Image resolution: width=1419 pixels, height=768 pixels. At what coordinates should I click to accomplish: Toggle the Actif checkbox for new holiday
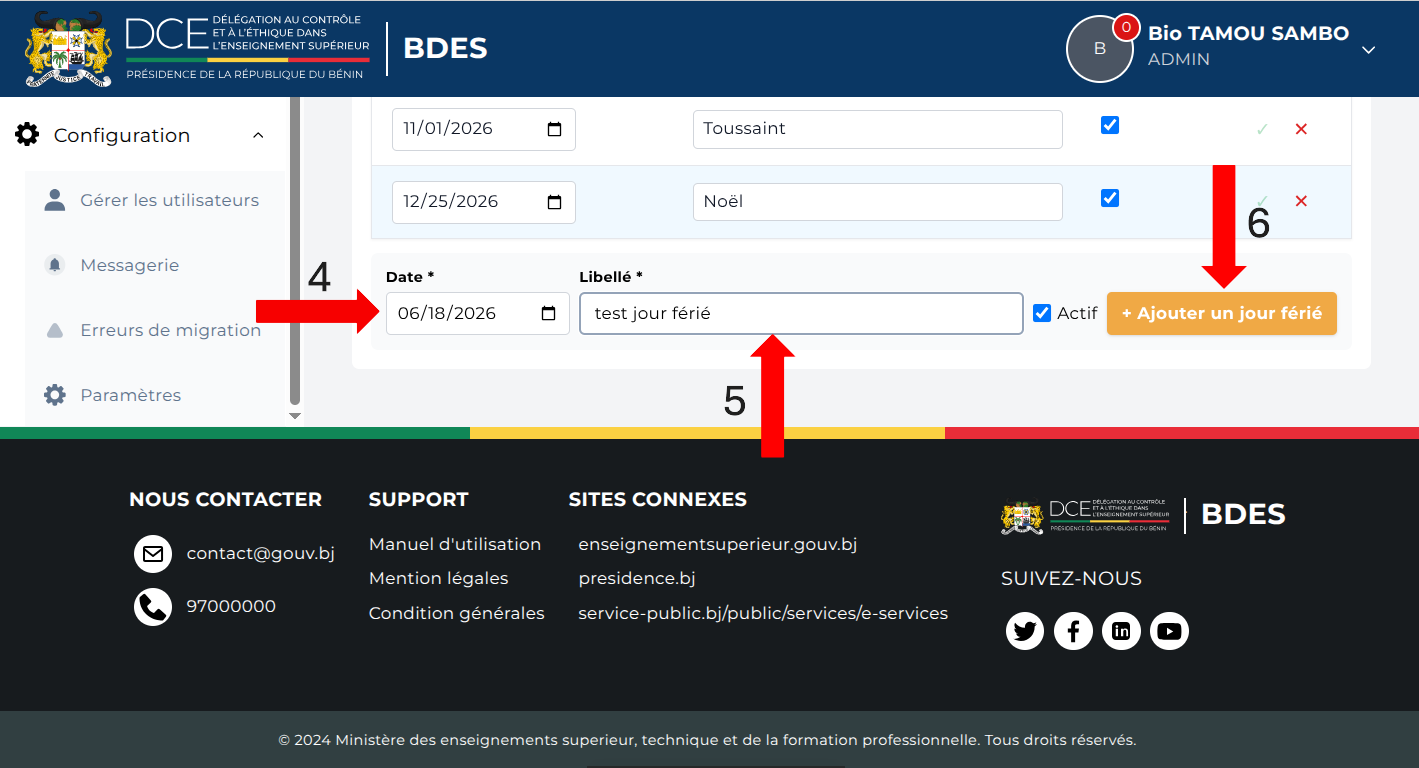coord(1042,313)
